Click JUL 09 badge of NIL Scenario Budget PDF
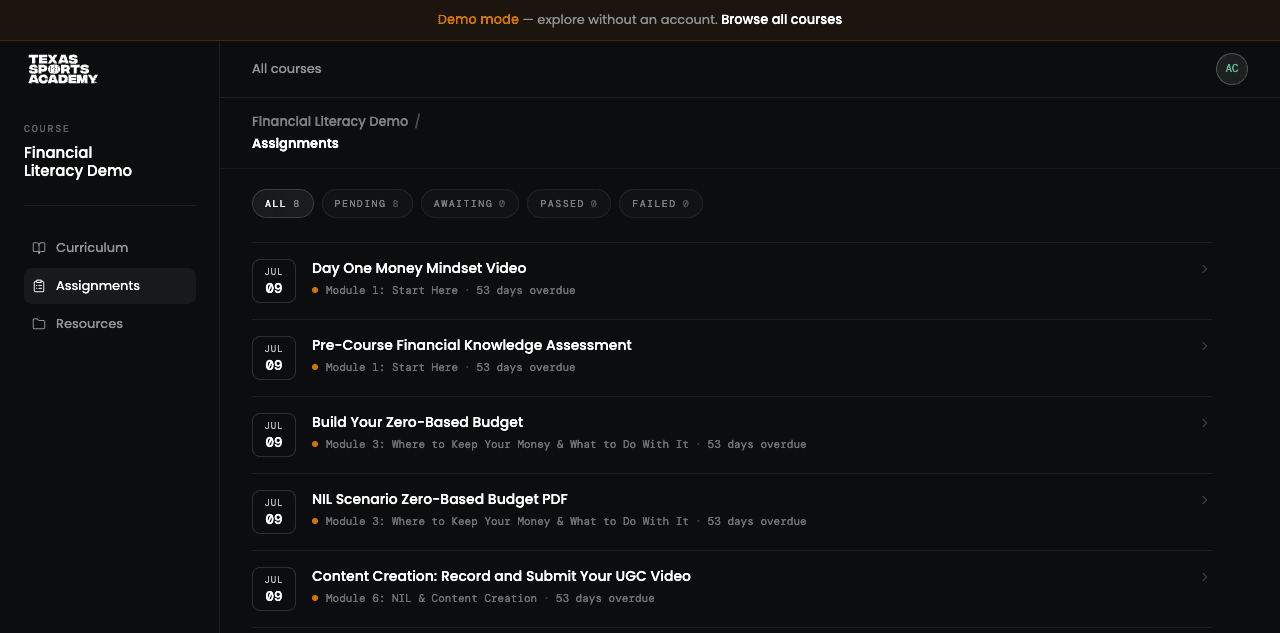1280x633 pixels. click(x=274, y=512)
